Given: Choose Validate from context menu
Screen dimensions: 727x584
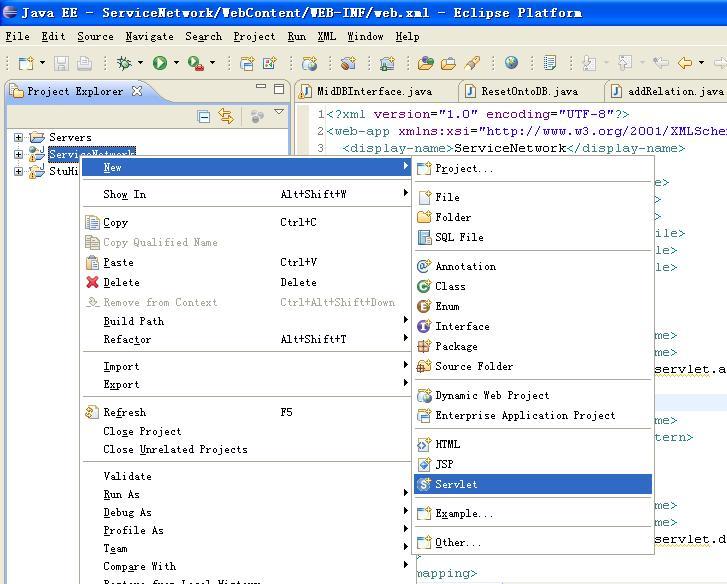Looking at the screenshot, I should tap(247, 476).
